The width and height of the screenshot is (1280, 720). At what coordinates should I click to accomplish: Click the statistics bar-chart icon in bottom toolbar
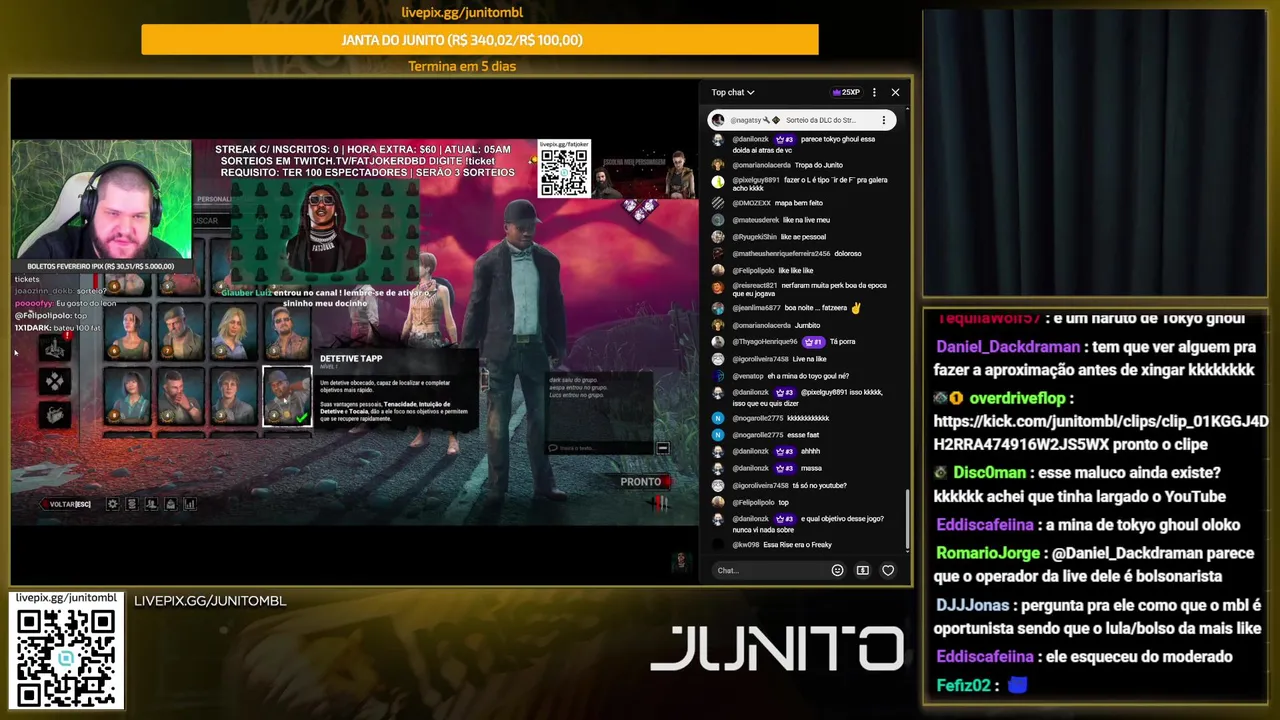point(189,504)
